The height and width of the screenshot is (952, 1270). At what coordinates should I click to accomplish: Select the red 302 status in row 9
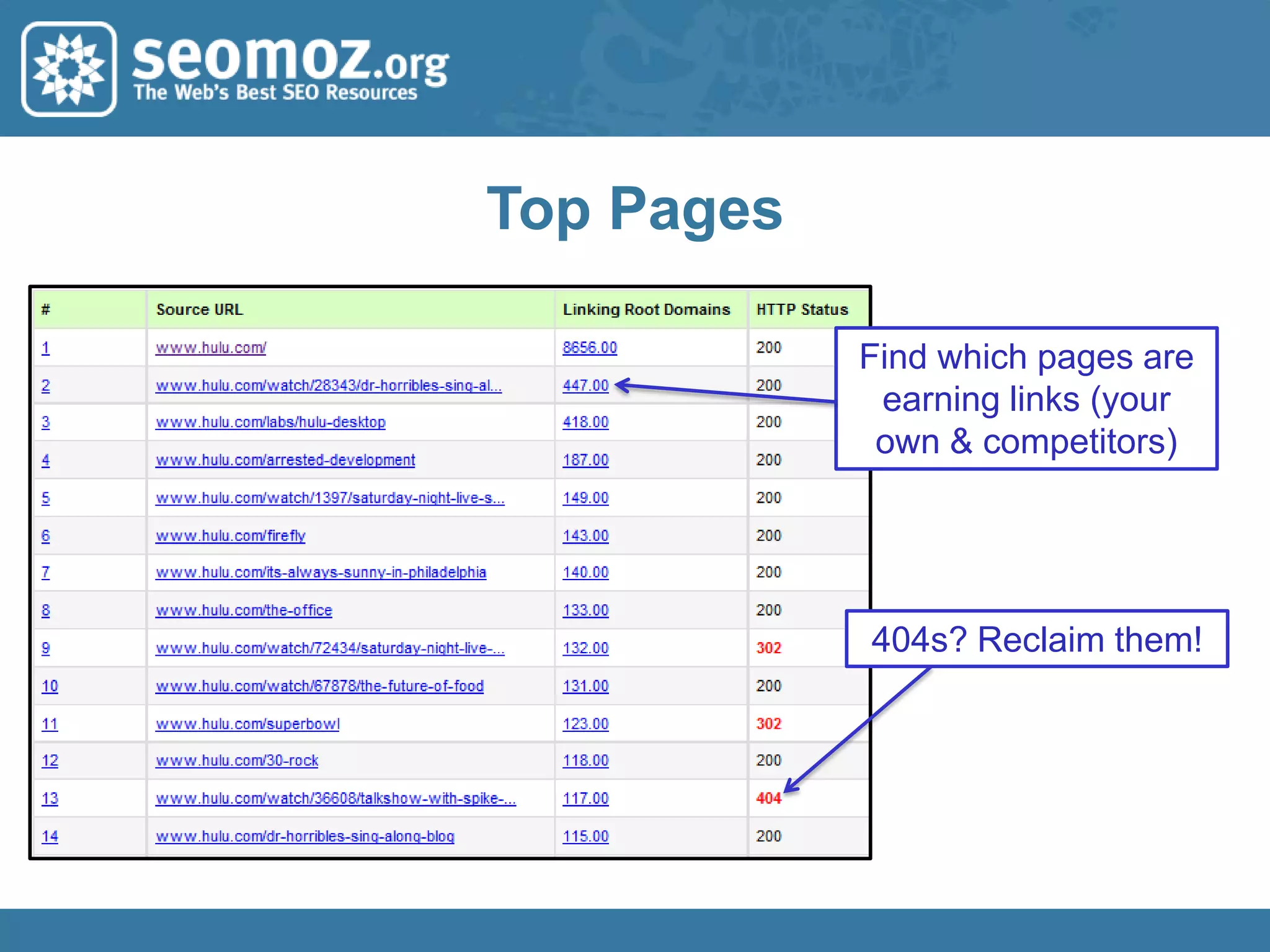tap(768, 648)
